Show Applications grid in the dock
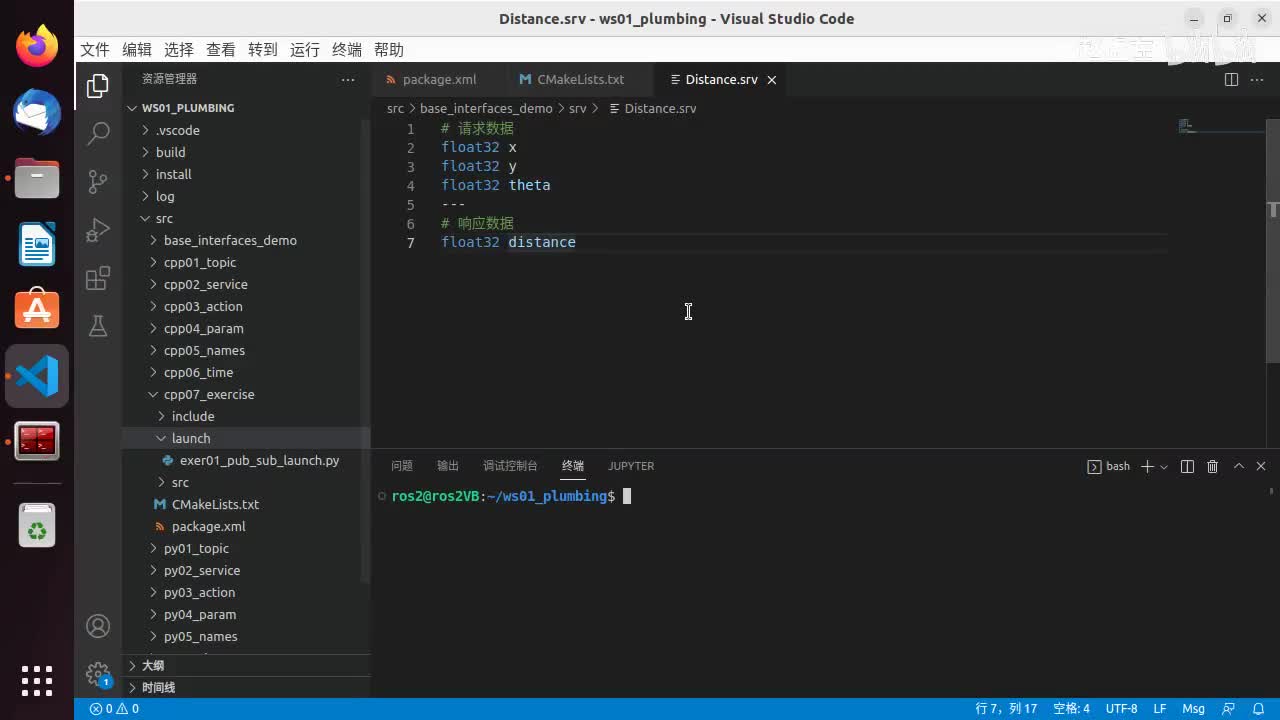This screenshot has height=720, width=1280. [x=37, y=681]
